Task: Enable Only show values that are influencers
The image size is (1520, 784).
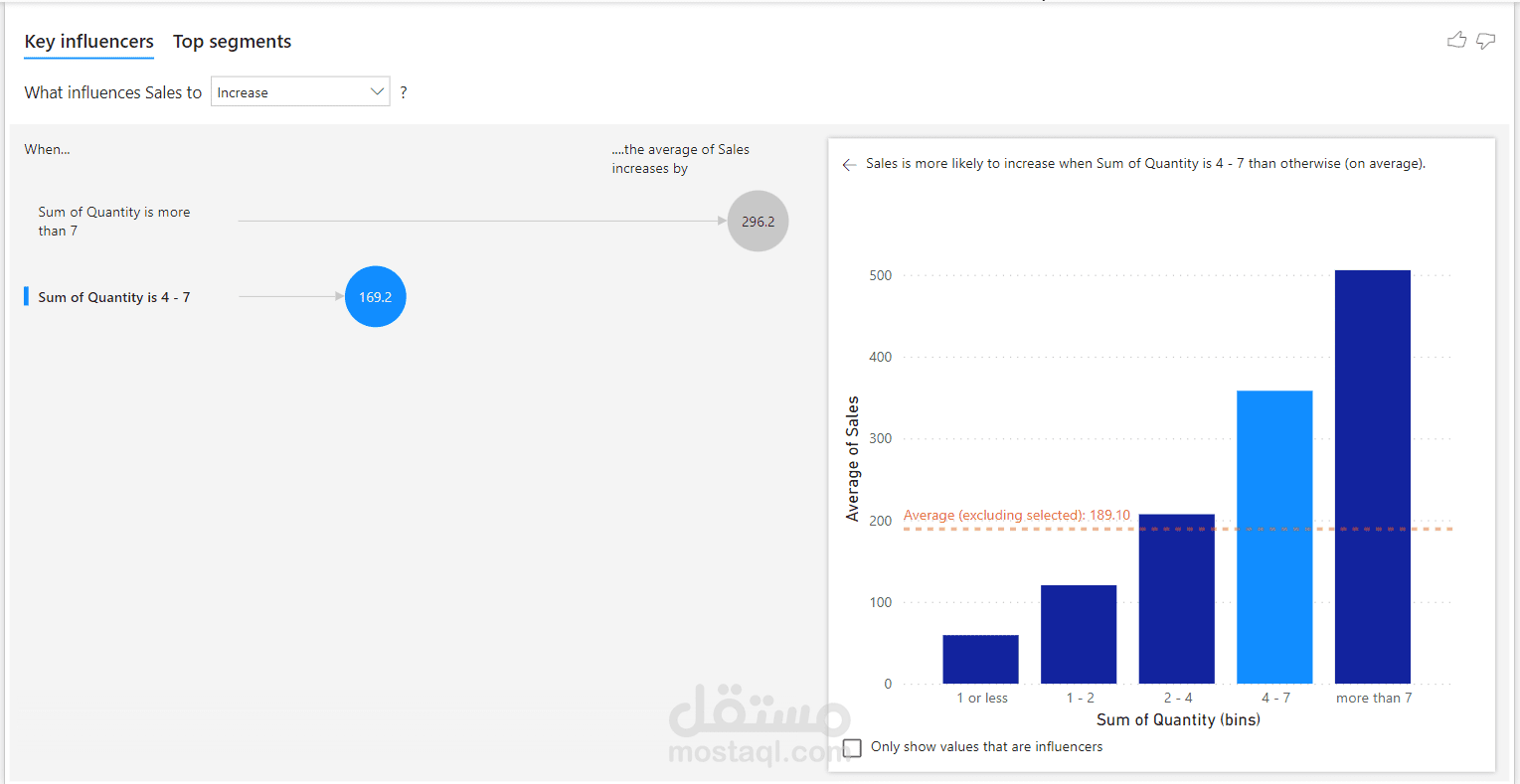Action: 853,747
